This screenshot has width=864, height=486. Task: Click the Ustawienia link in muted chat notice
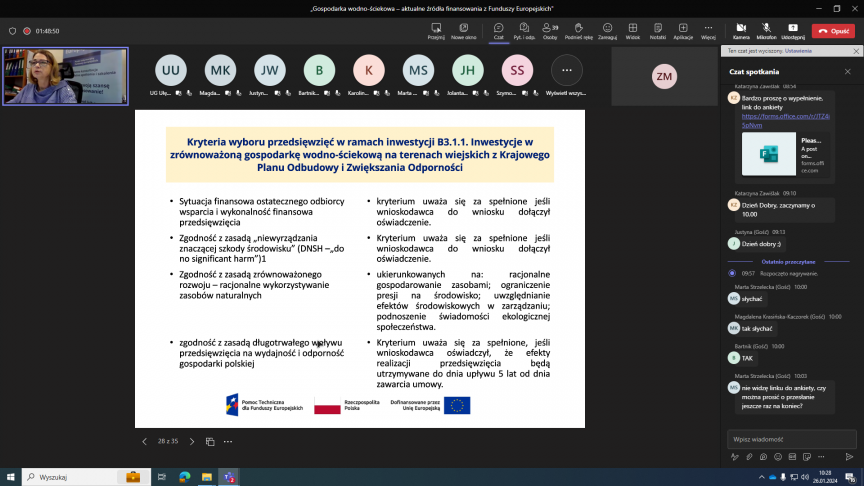point(798,51)
